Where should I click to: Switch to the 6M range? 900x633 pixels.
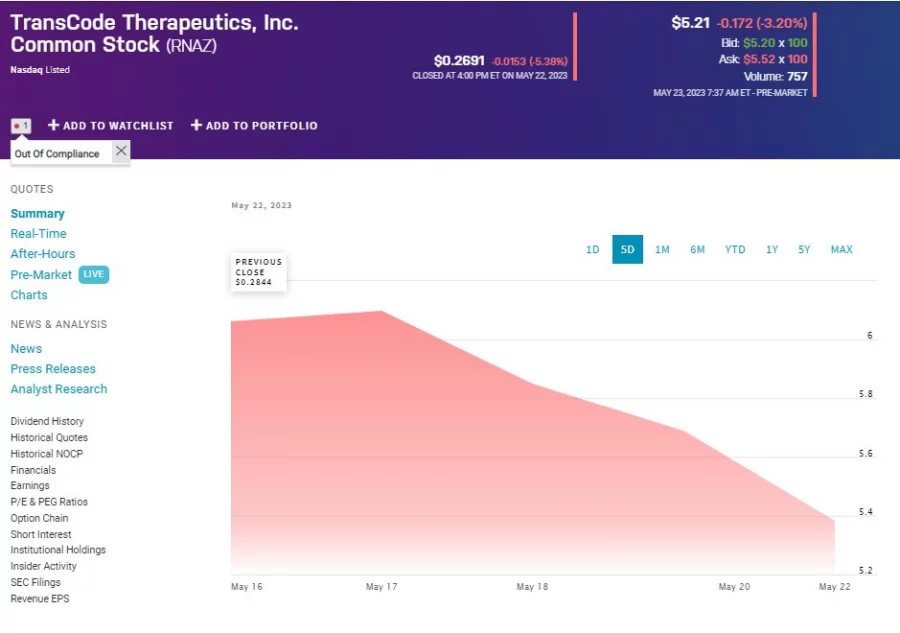(697, 249)
